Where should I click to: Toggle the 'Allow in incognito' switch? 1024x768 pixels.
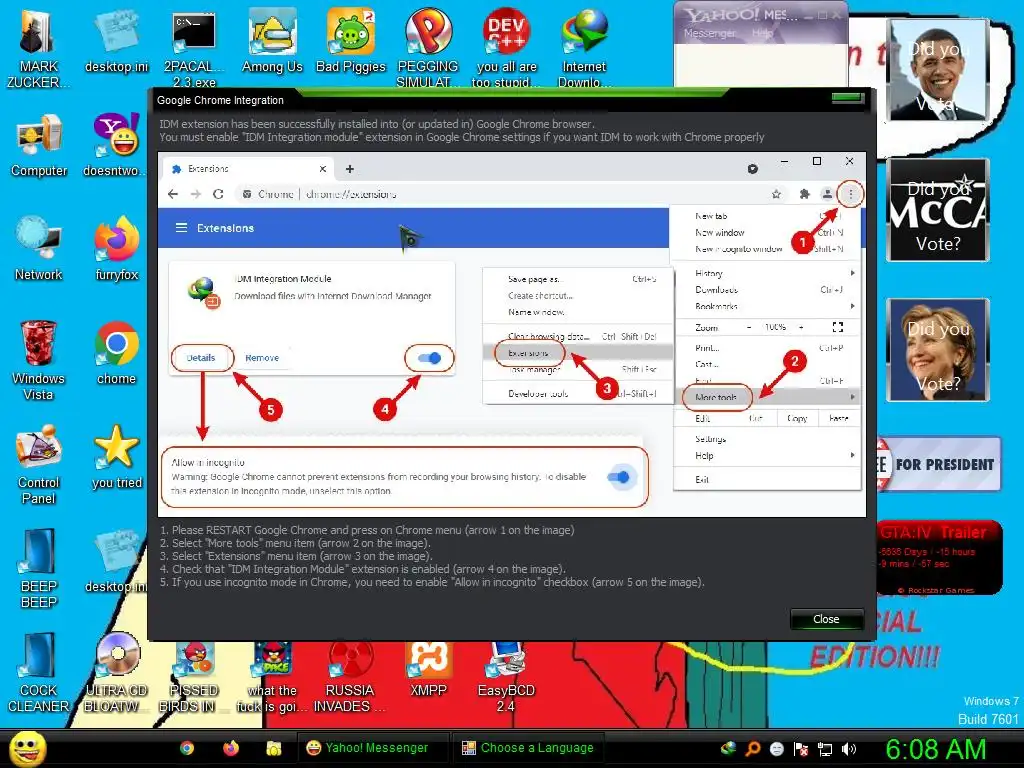click(618, 477)
